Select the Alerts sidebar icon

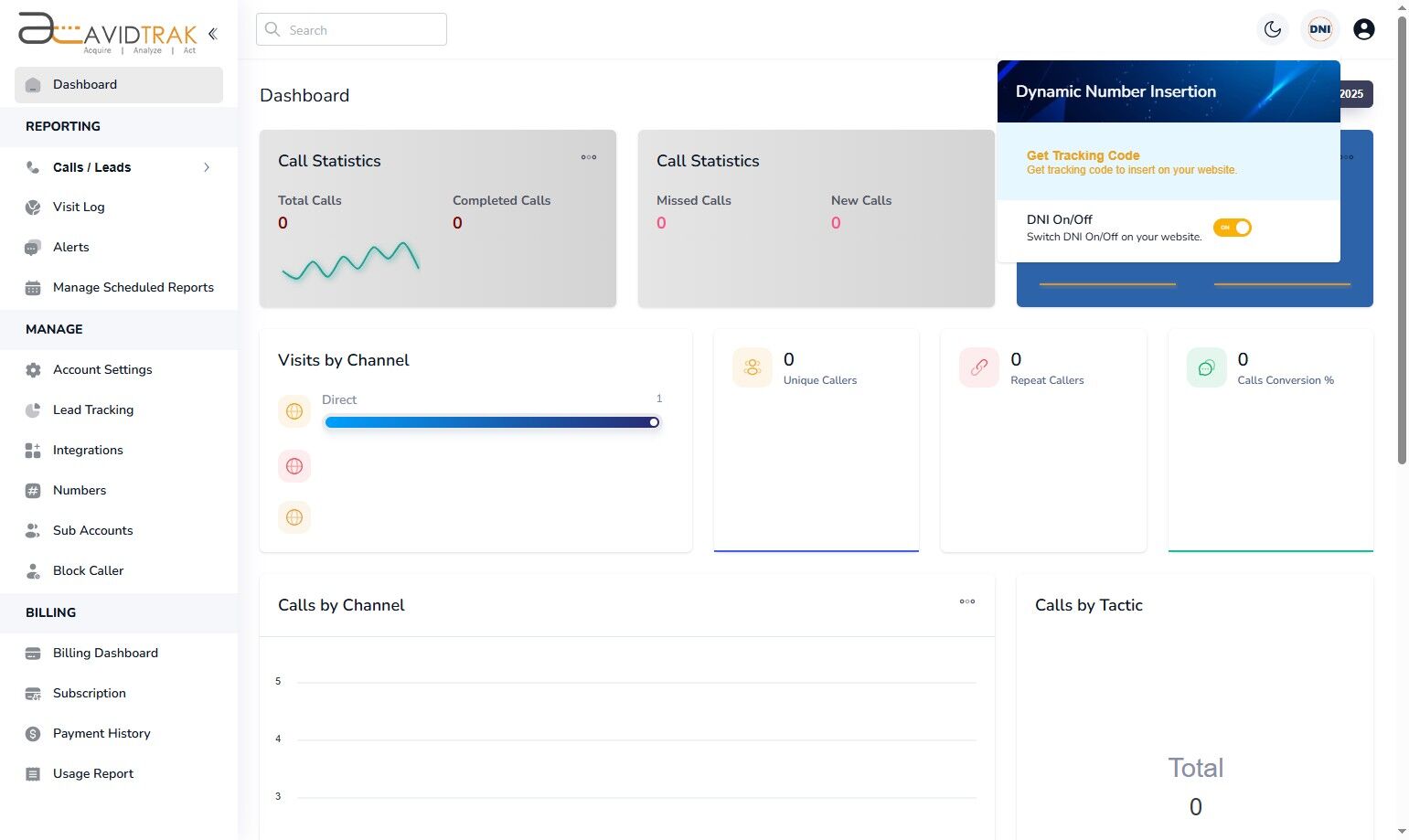click(x=33, y=247)
